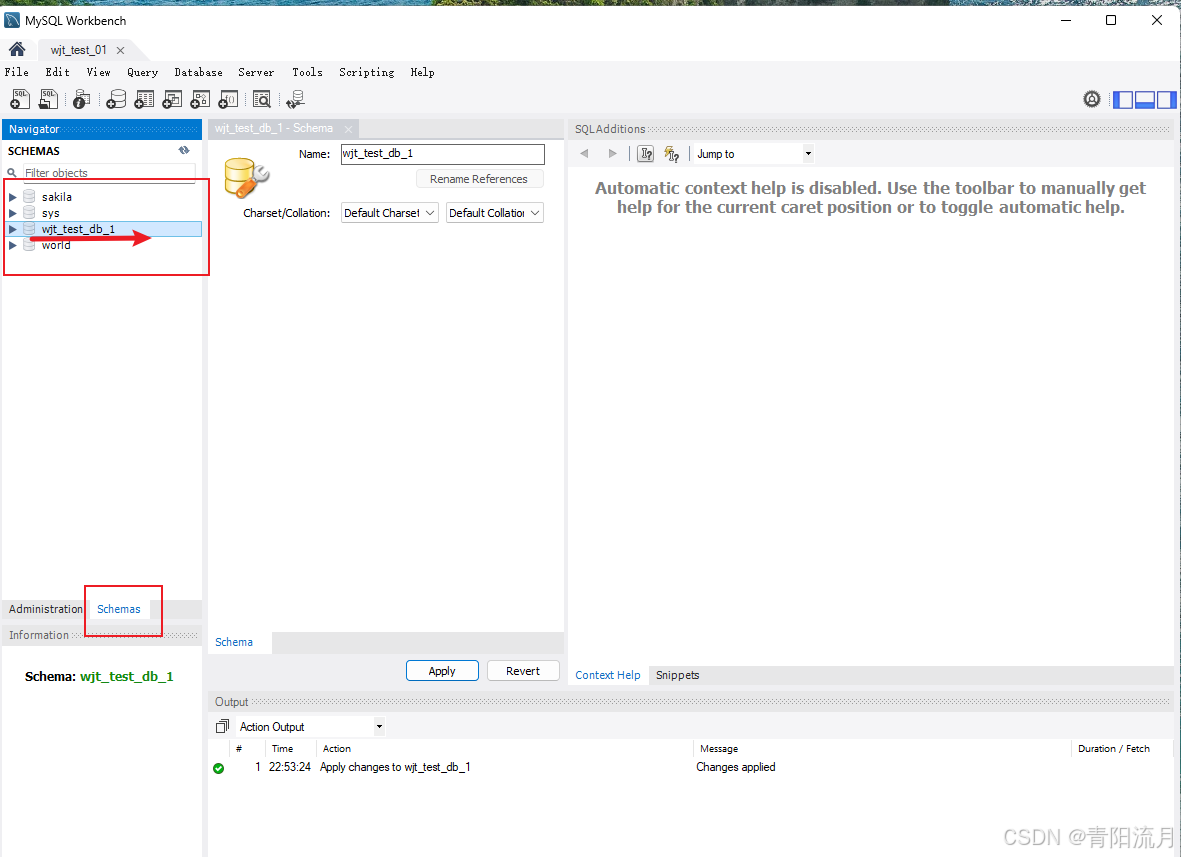Open the Database menu
The height and width of the screenshot is (857, 1181).
click(198, 72)
